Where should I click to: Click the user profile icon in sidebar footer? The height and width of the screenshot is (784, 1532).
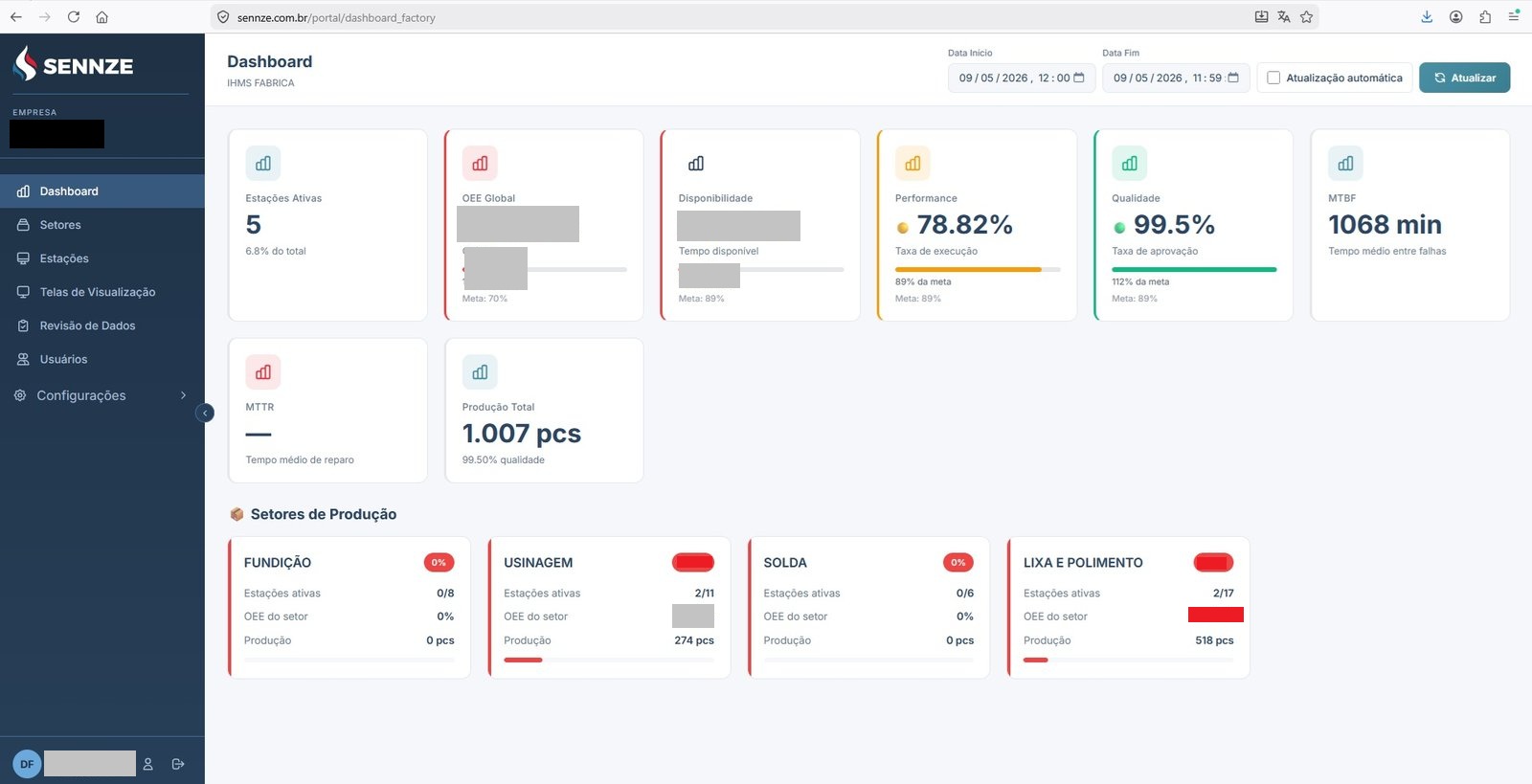pos(148,764)
